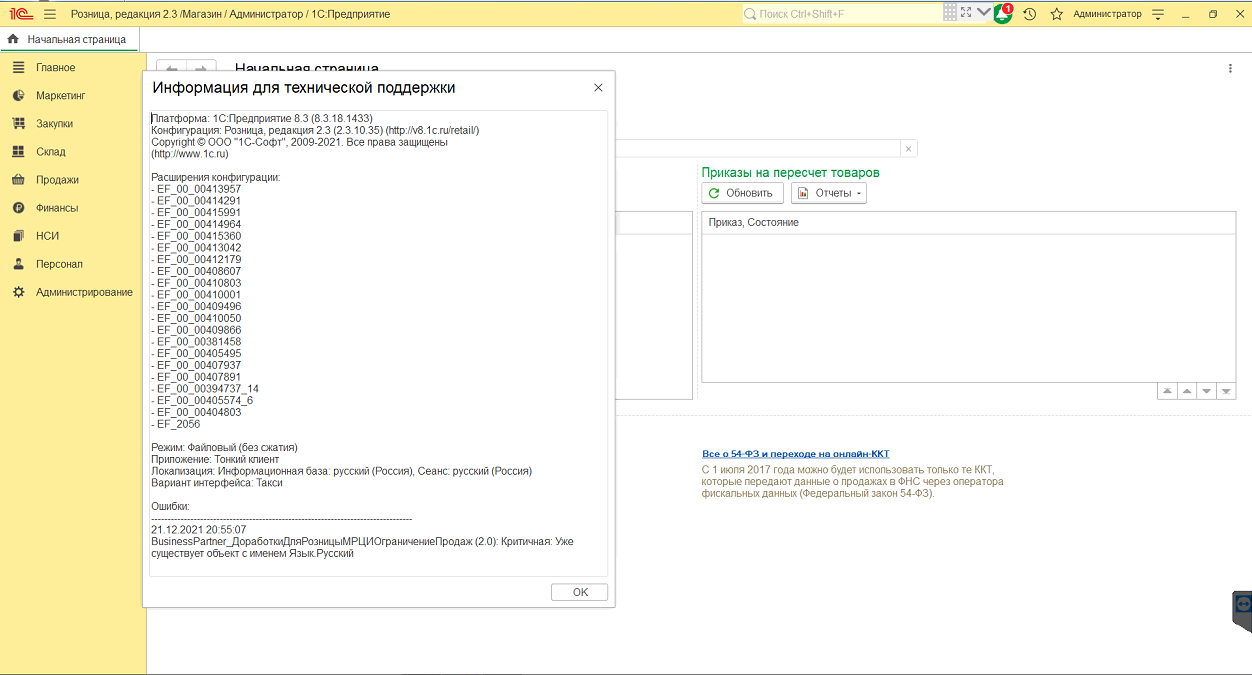This screenshot has width=1252, height=675.
Task: Open the 54-ФЗ and online-ККТ link
Action: click(x=796, y=454)
